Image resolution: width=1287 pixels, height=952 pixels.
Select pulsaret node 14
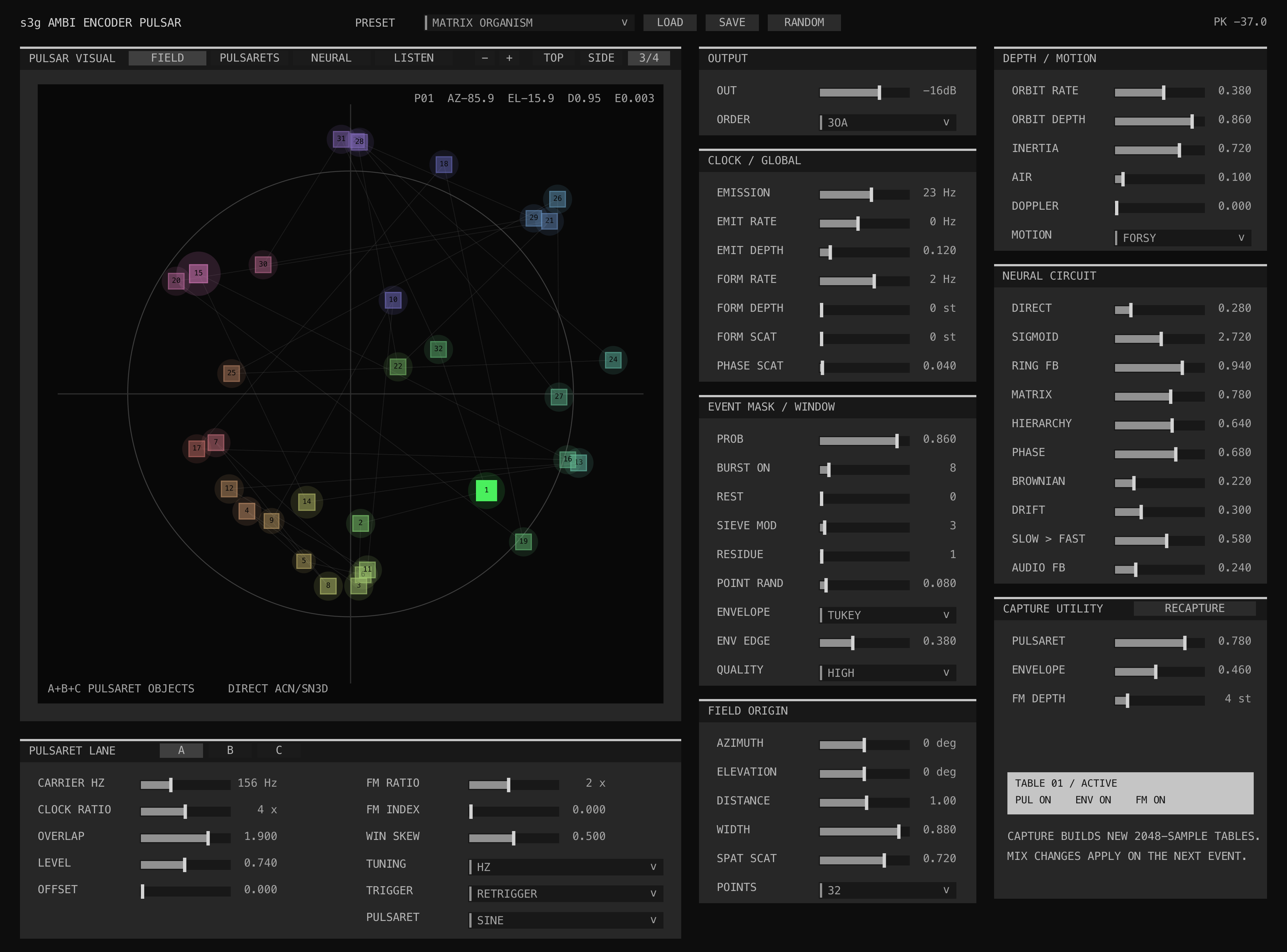307,502
